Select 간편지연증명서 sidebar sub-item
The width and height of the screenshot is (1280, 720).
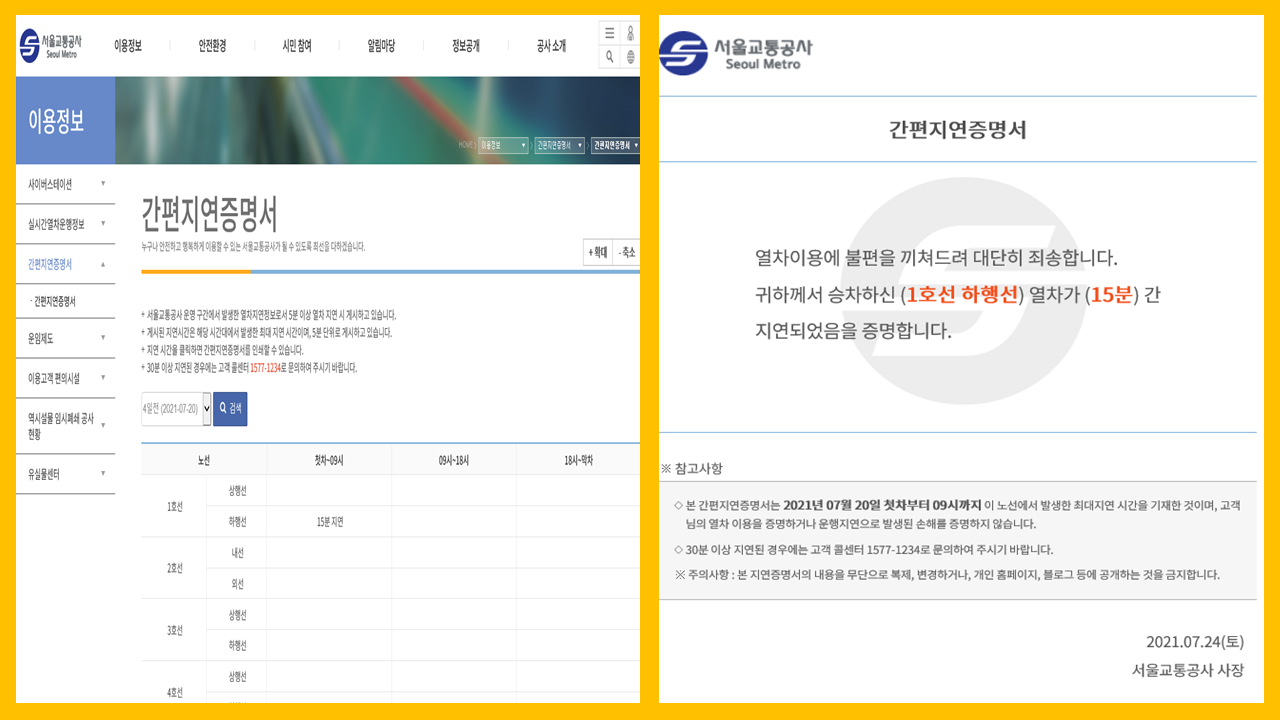coord(55,301)
